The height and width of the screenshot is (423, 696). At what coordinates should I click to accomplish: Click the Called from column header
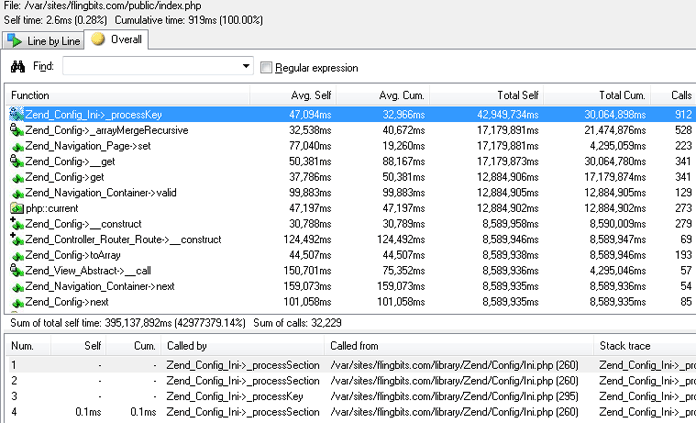pyautogui.click(x=459, y=346)
